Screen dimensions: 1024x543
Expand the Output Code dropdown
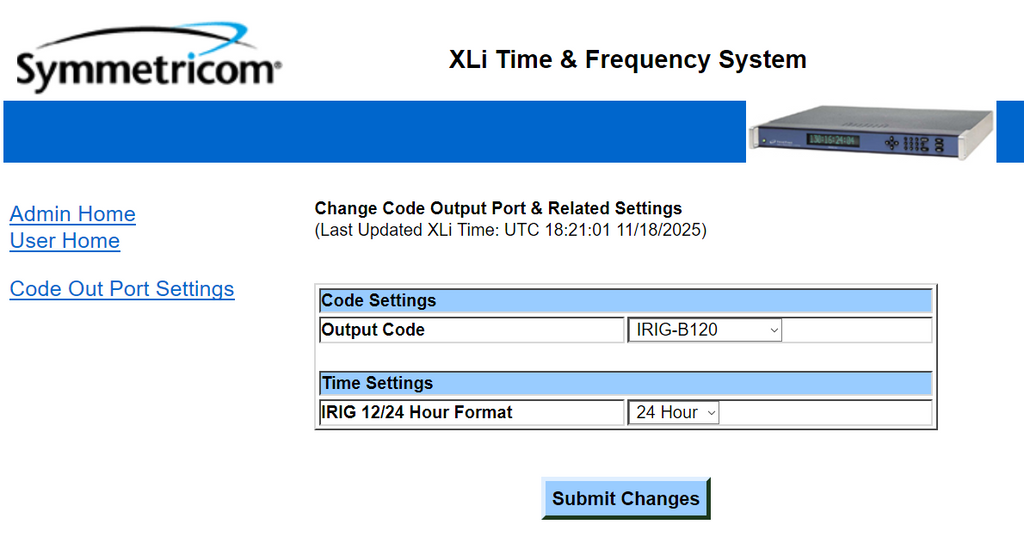click(x=704, y=330)
